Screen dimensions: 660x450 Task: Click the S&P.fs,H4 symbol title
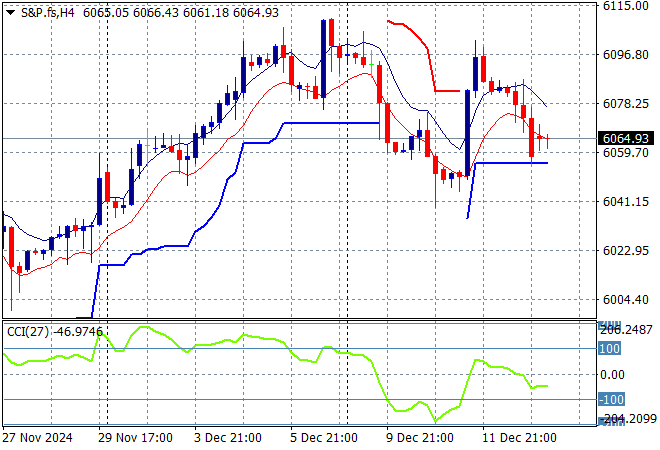click(48, 13)
